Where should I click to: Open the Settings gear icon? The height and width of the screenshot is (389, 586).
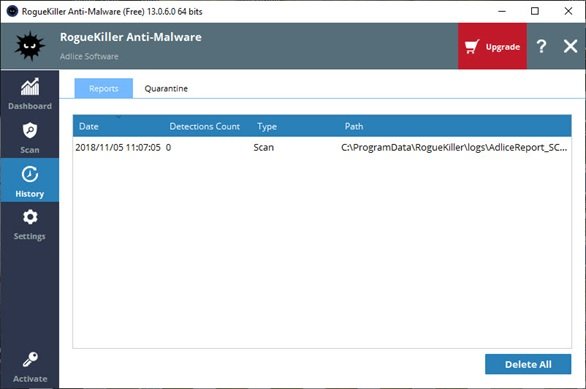(x=30, y=217)
